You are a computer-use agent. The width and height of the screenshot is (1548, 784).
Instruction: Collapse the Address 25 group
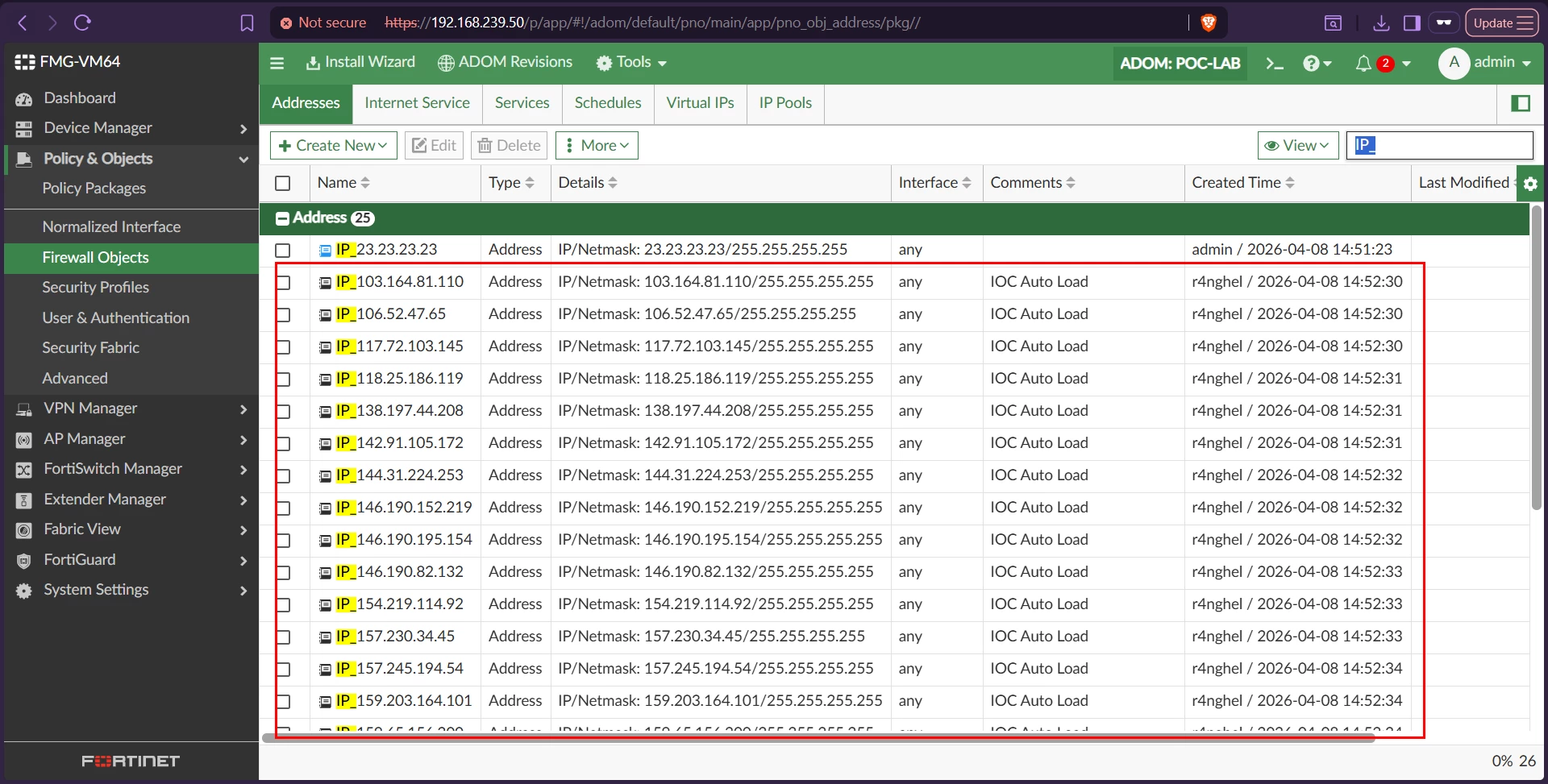(x=283, y=218)
